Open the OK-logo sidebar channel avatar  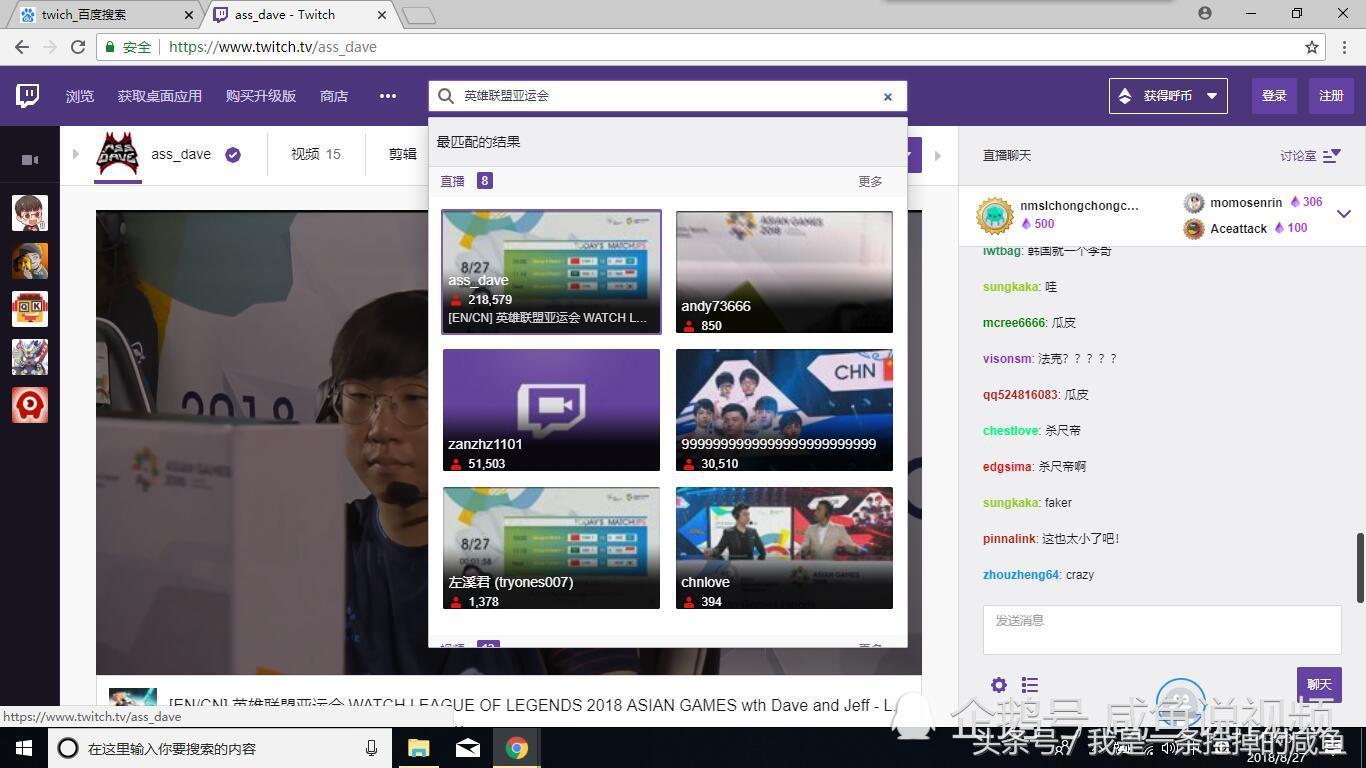(x=30, y=309)
